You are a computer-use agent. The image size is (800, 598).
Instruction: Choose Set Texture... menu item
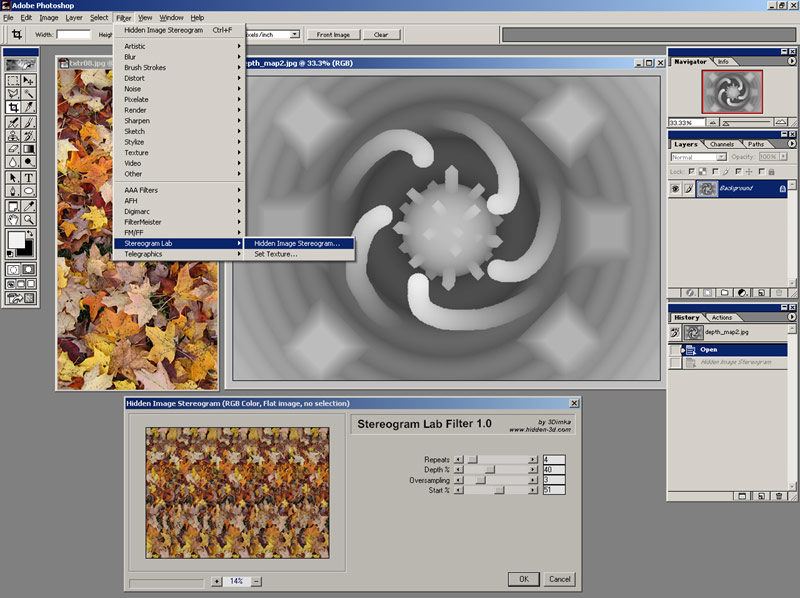point(298,254)
